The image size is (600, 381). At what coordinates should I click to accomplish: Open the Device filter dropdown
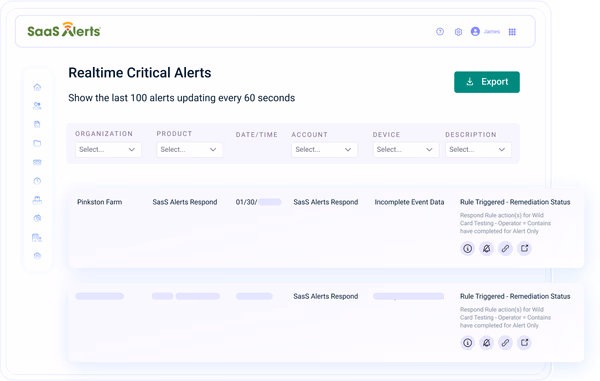coord(406,150)
